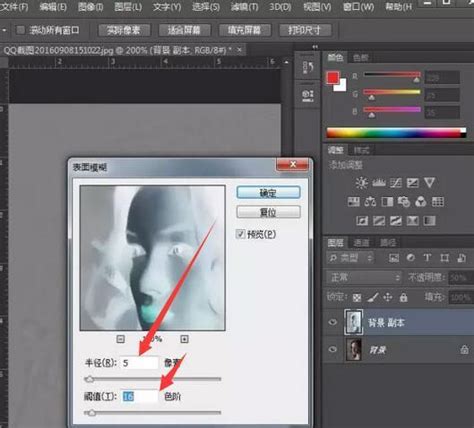Open the 正常 blend mode dropdown
Screen dimensions: 474x428
364,277
